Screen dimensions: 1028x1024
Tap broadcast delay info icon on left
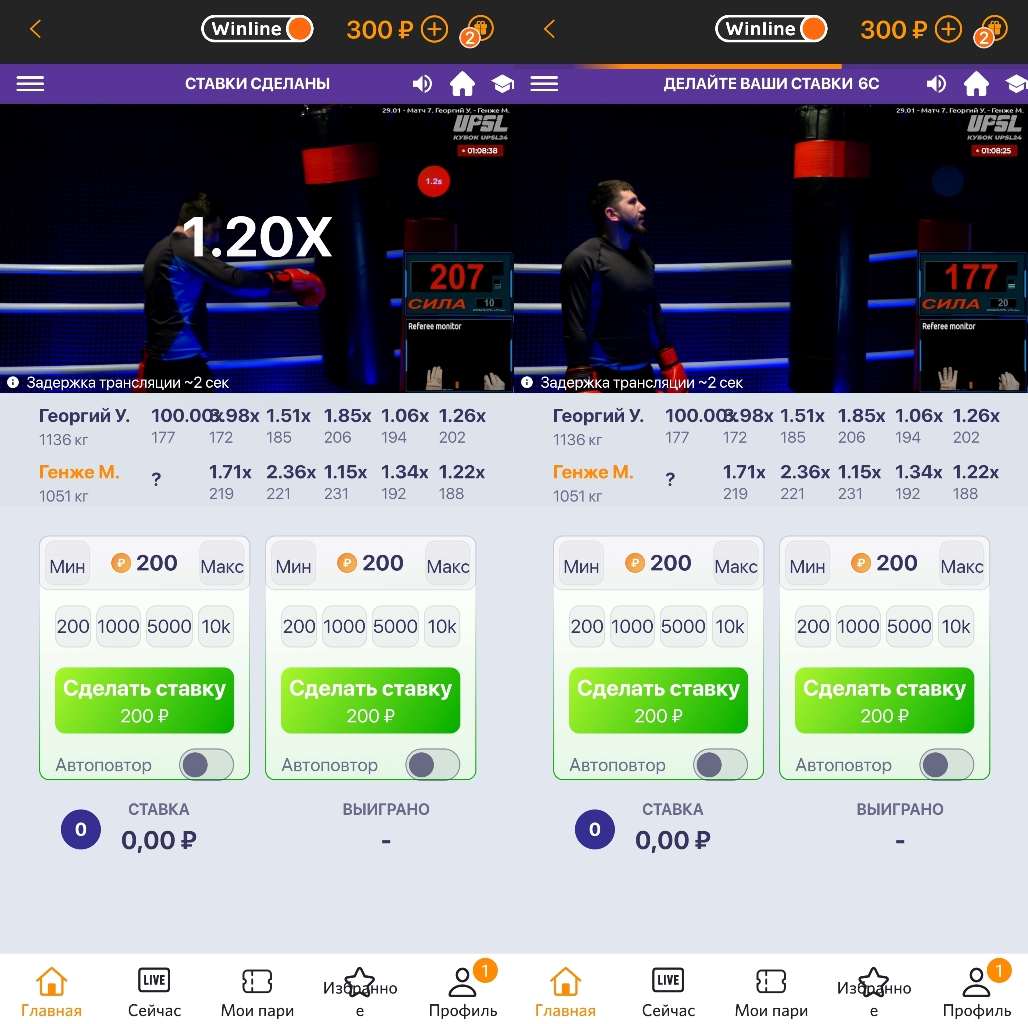(12, 382)
